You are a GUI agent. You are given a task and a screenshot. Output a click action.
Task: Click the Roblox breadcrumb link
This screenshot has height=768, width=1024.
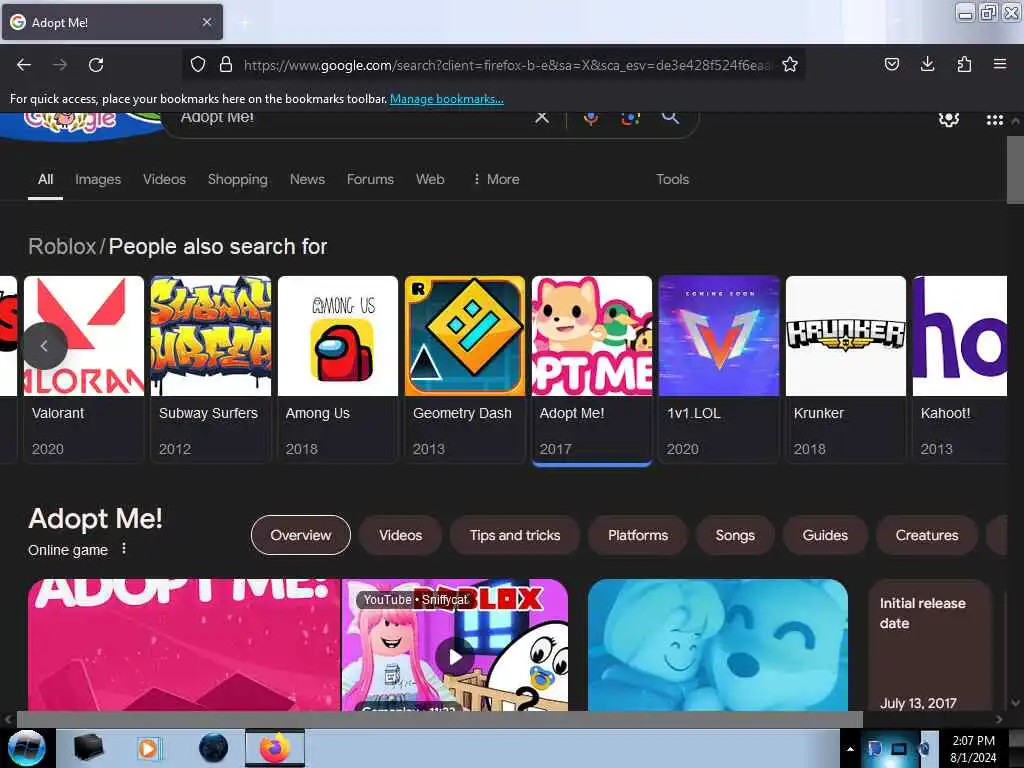pos(62,246)
